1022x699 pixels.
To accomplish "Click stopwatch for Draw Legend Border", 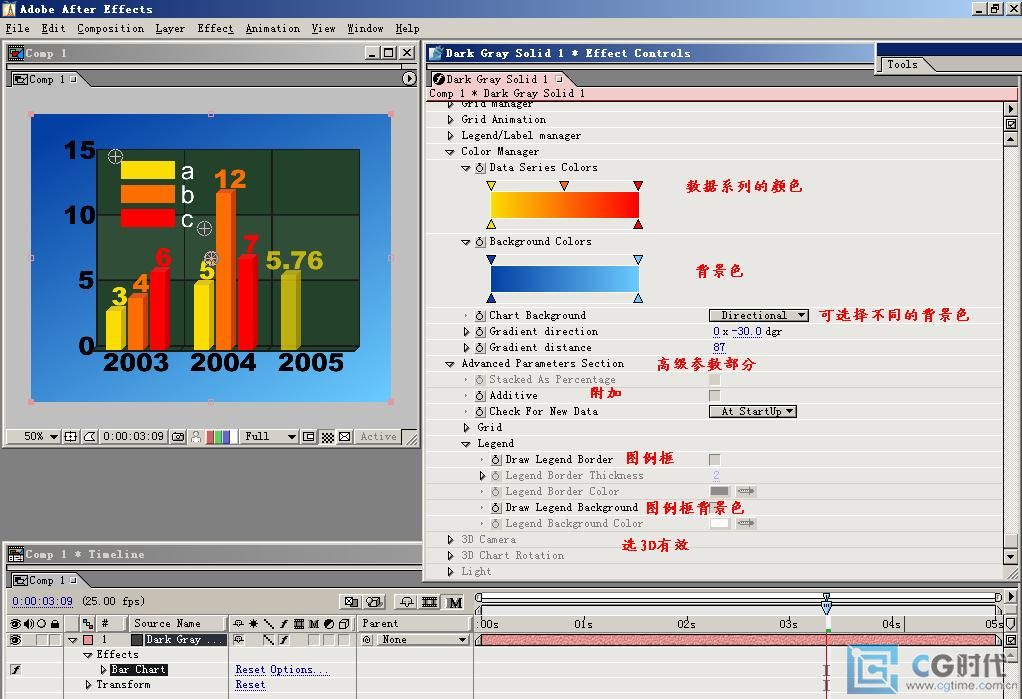I will click(x=496, y=460).
